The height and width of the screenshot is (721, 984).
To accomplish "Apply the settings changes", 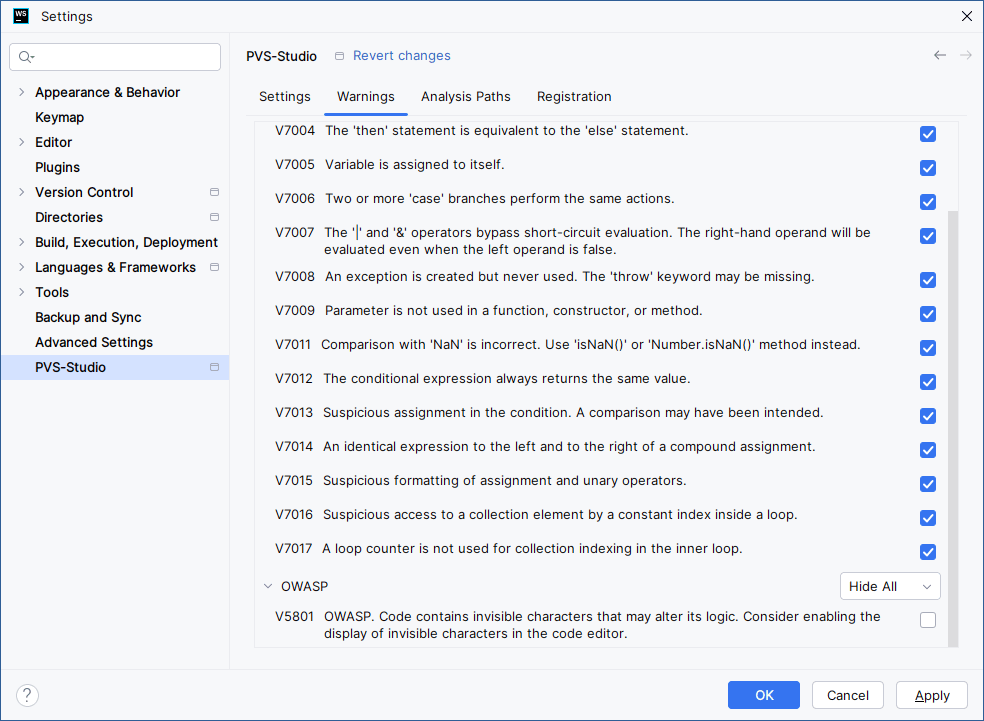I will [931, 695].
